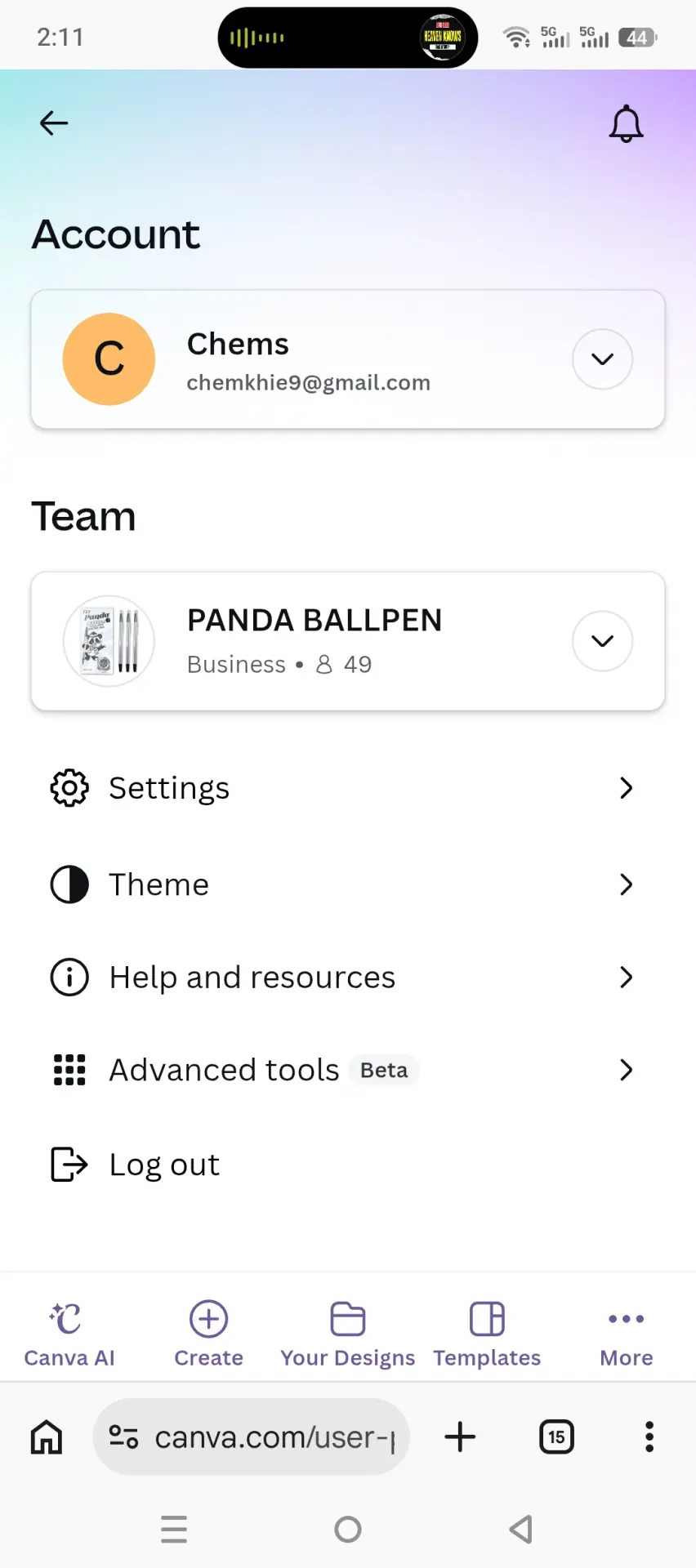This screenshot has width=696, height=1568.
Task: Open the browser tab switcher showing 15
Action: click(x=557, y=1437)
